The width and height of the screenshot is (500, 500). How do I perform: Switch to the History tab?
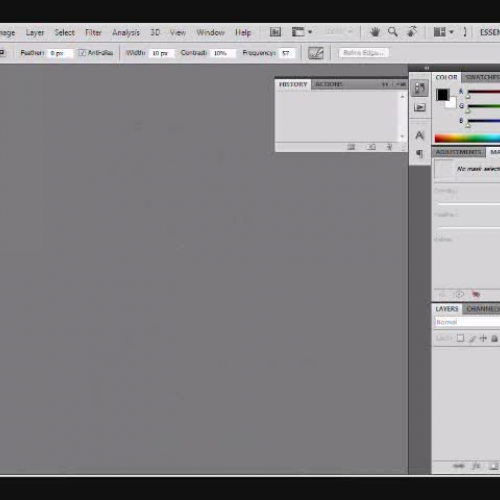tap(293, 84)
